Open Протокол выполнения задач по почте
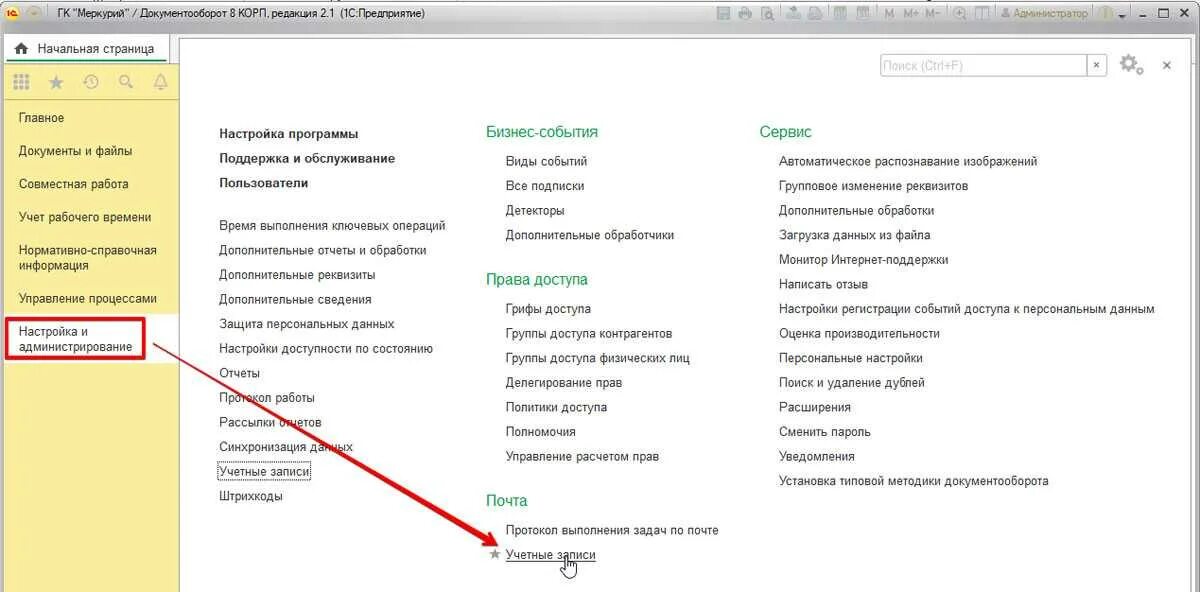1200x592 pixels. (x=612, y=530)
